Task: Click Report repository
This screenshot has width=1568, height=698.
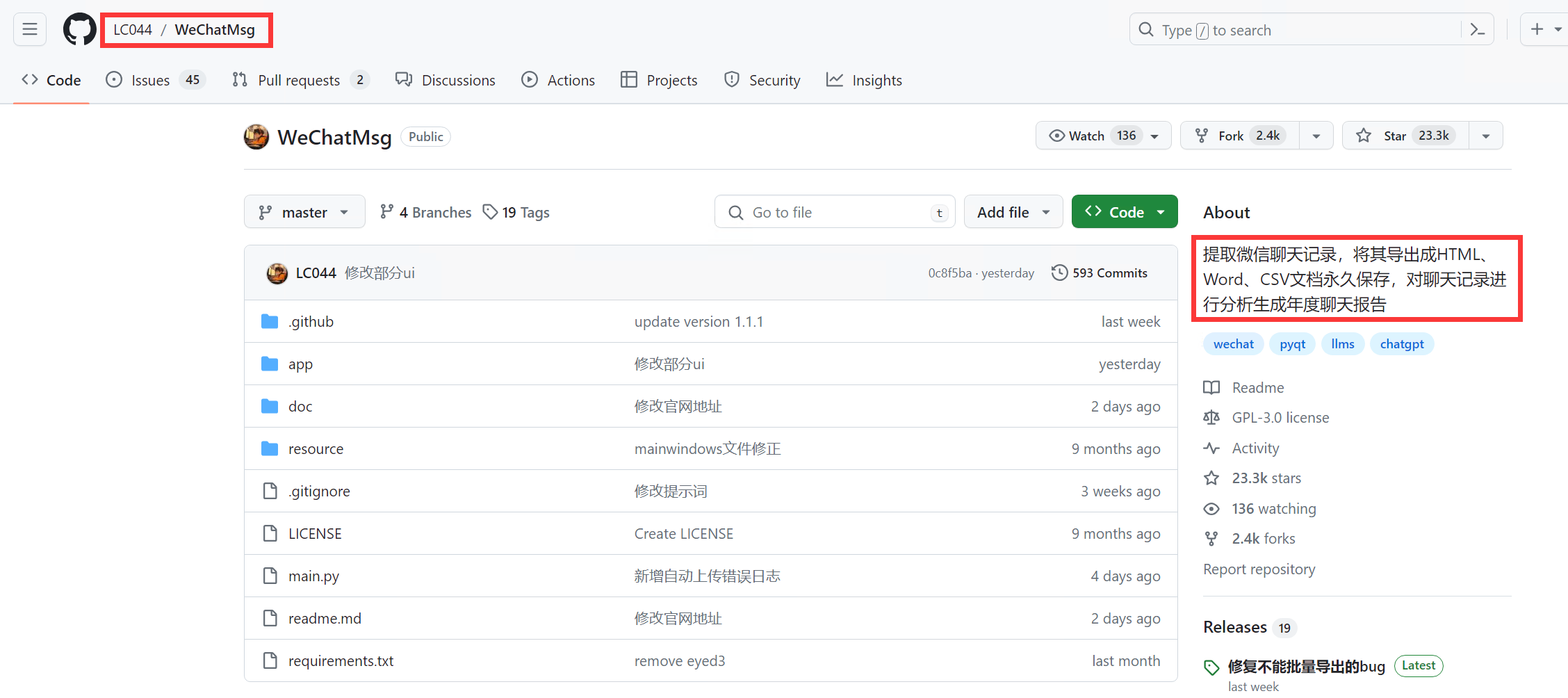Action: pyautogui.click(x=1259, y=569)
